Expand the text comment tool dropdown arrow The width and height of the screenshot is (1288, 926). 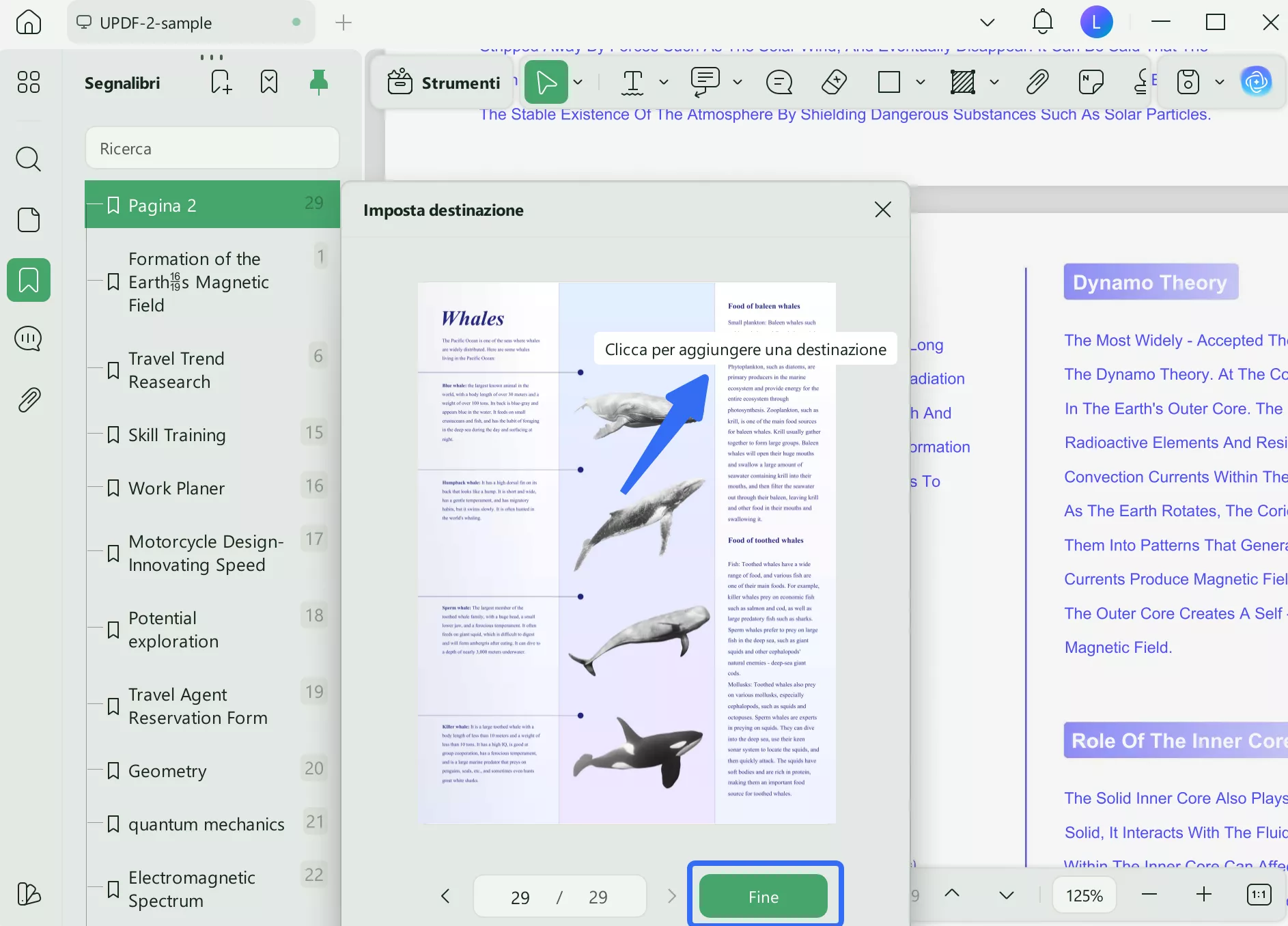click(738, 83)
